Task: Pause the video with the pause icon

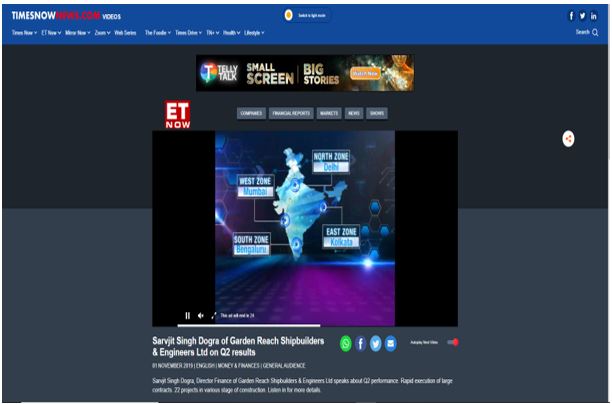Action: coord(187,315)
